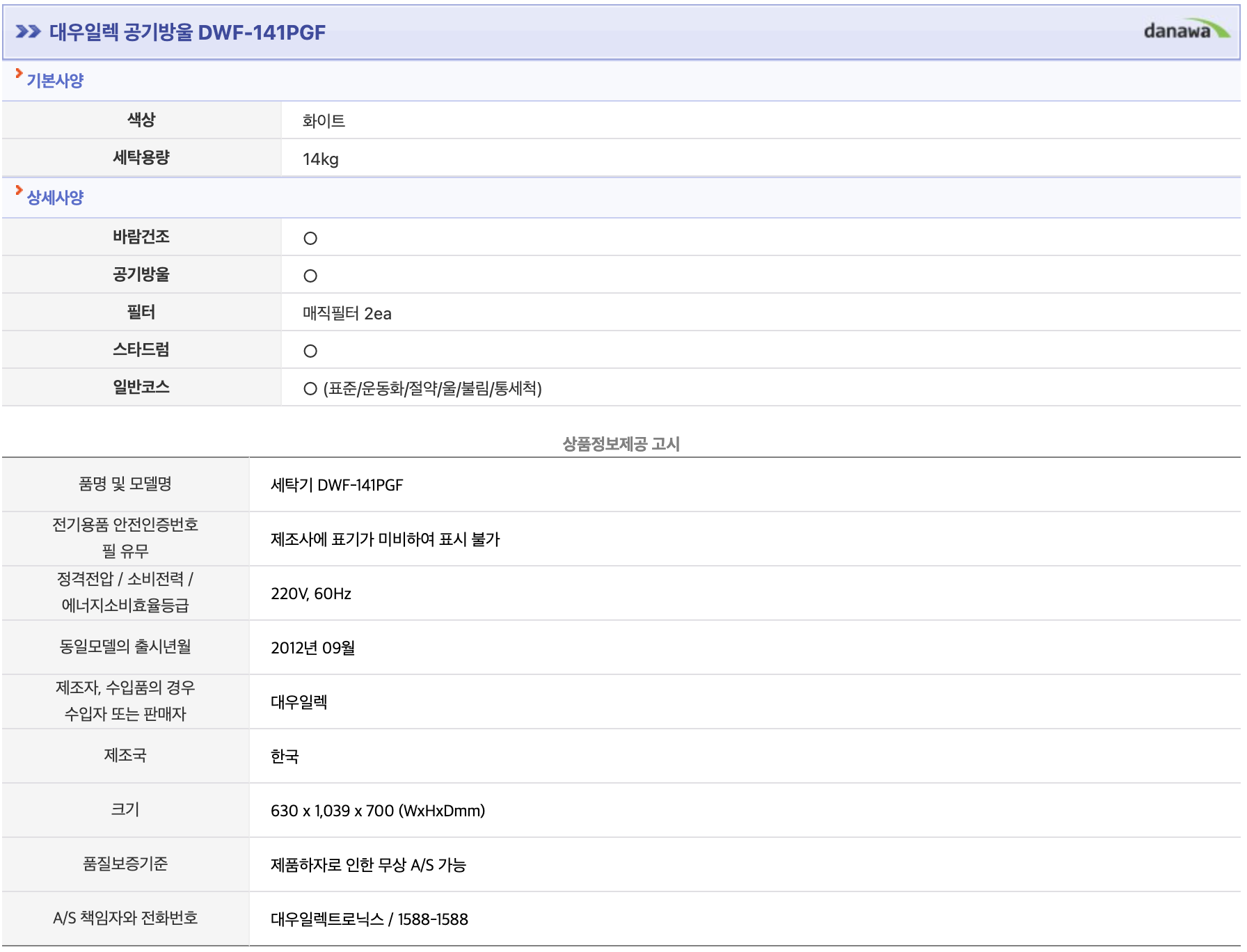Click the value 2012년 09월
The width and height of the screenshot is (1247, 952).
tap(313, 648)
